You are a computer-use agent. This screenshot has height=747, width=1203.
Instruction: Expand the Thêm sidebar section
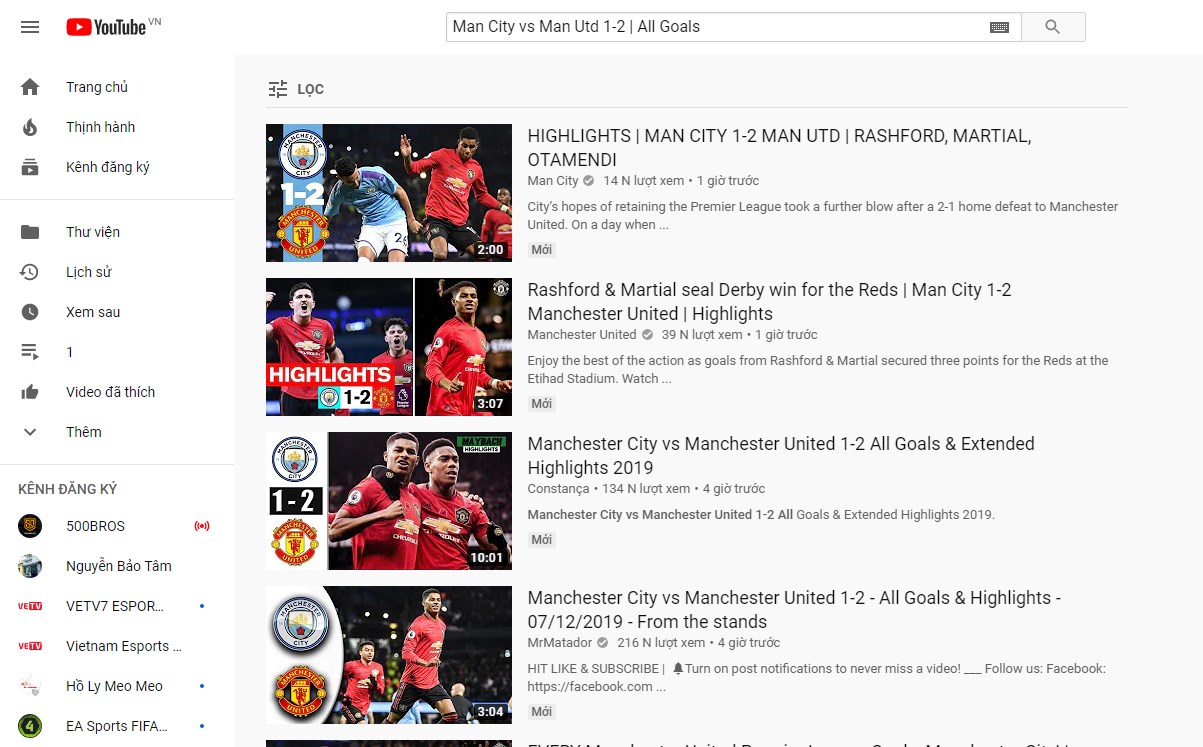[30, 432]
